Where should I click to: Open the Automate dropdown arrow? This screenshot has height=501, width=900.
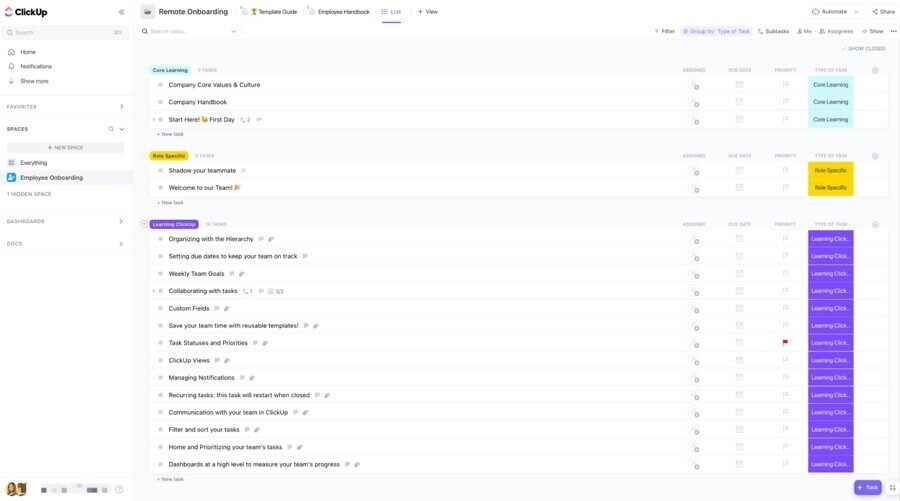tap(856, 12)
